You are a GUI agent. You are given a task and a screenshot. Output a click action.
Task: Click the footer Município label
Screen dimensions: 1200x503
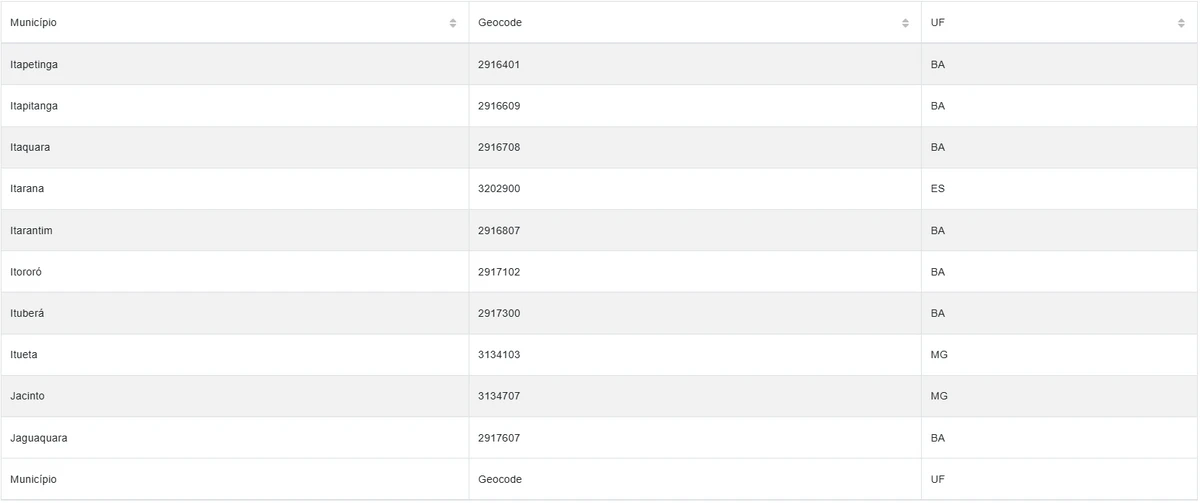(x=33, y=480)
